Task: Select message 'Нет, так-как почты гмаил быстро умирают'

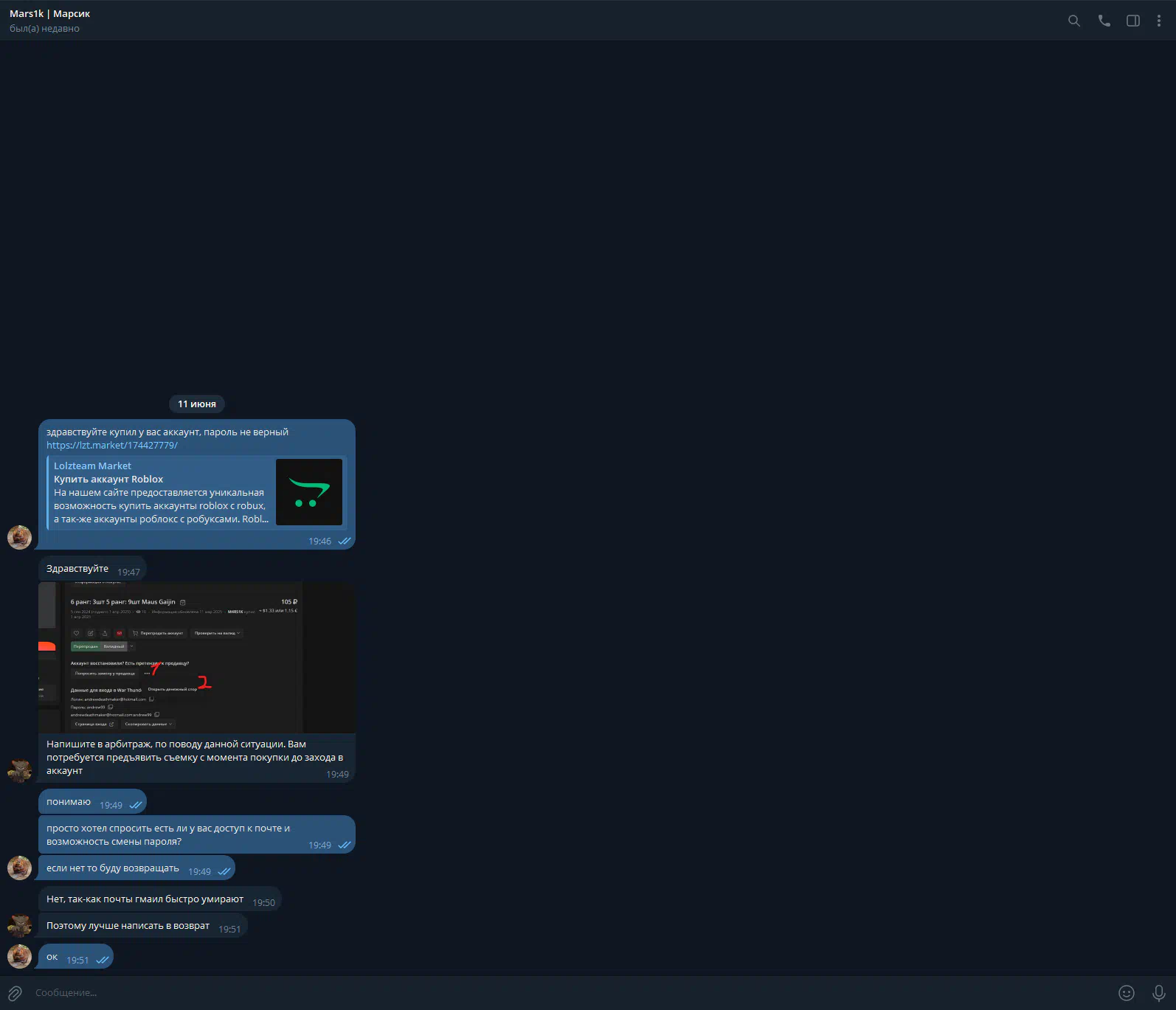Action: (160, 899)
